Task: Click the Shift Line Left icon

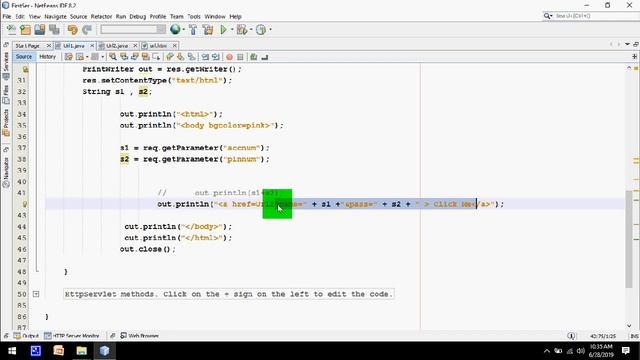Action: click(x=205, y=57)
